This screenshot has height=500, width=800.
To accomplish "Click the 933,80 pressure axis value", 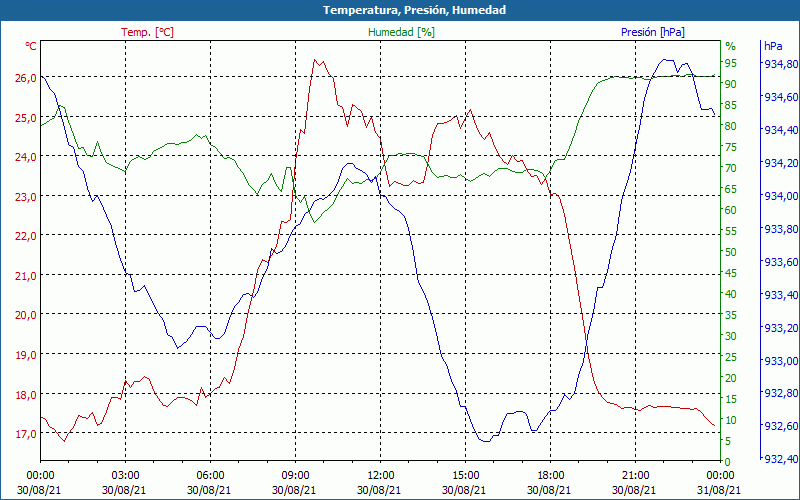I will pos(780,230).
